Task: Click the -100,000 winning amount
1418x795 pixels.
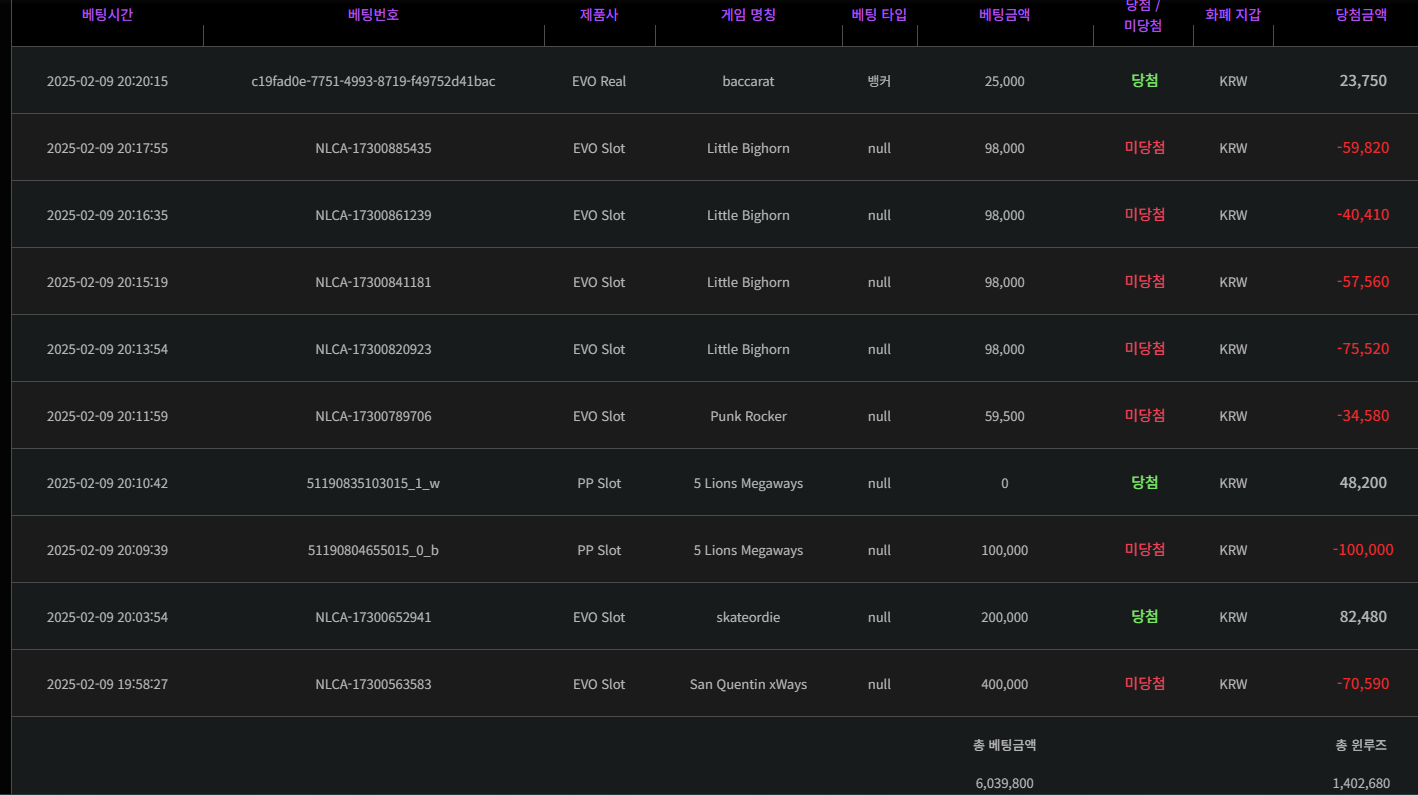Action: click(x=1362, y=550)
